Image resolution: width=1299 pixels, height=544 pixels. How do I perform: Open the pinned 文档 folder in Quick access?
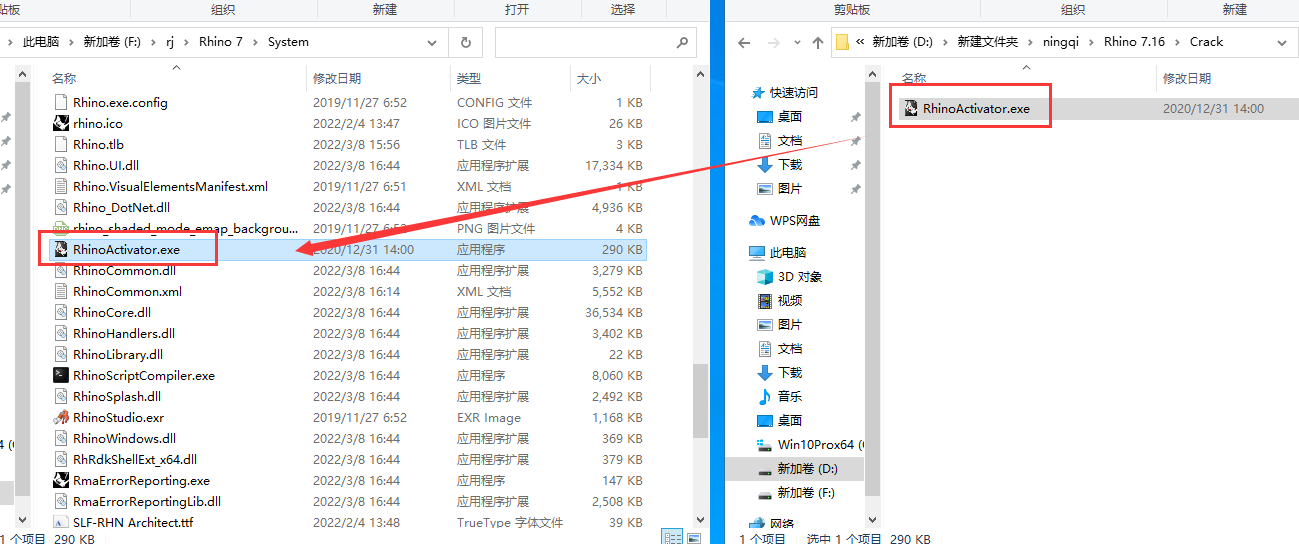[779, 140]
